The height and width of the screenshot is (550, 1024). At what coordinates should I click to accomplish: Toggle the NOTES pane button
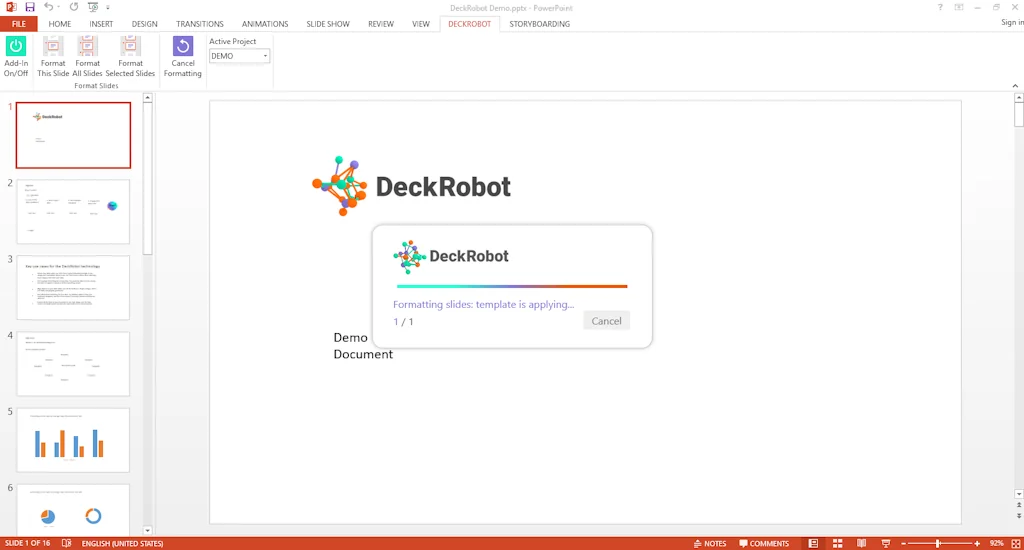click(x=710, y=543)
